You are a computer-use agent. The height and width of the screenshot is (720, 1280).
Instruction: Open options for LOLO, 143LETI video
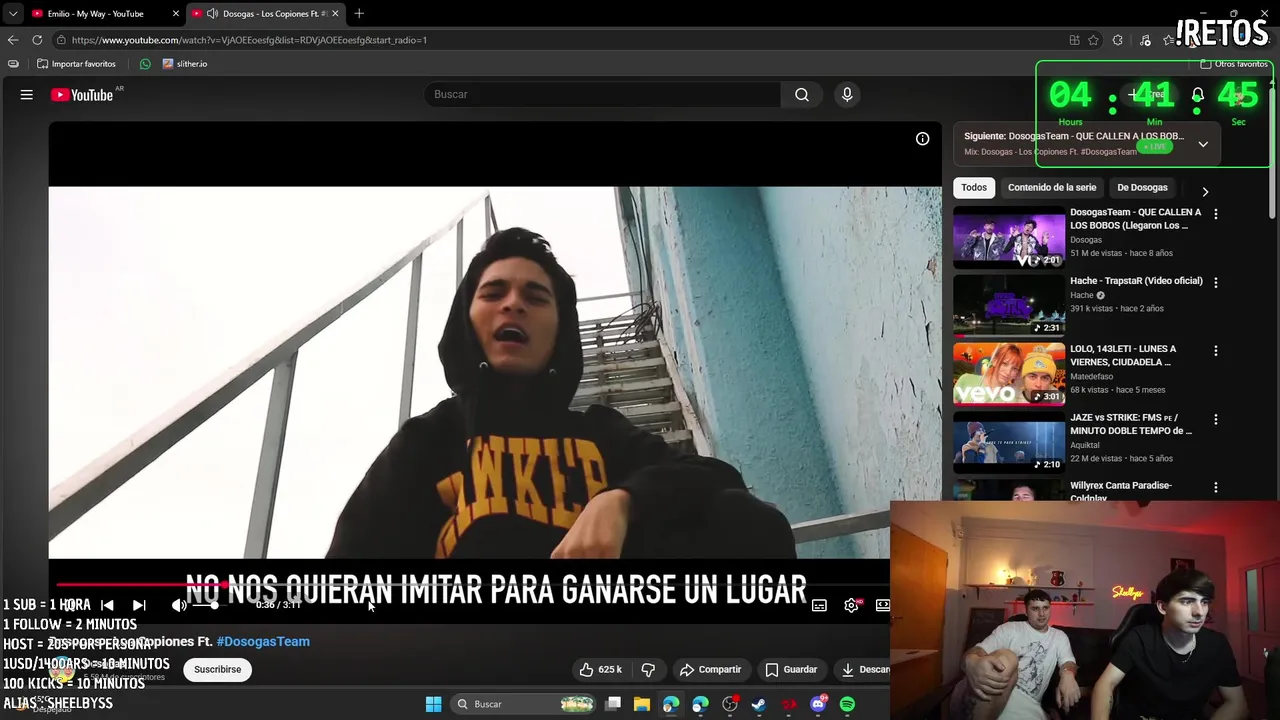pyautogui.click(x=1216, y=351)
